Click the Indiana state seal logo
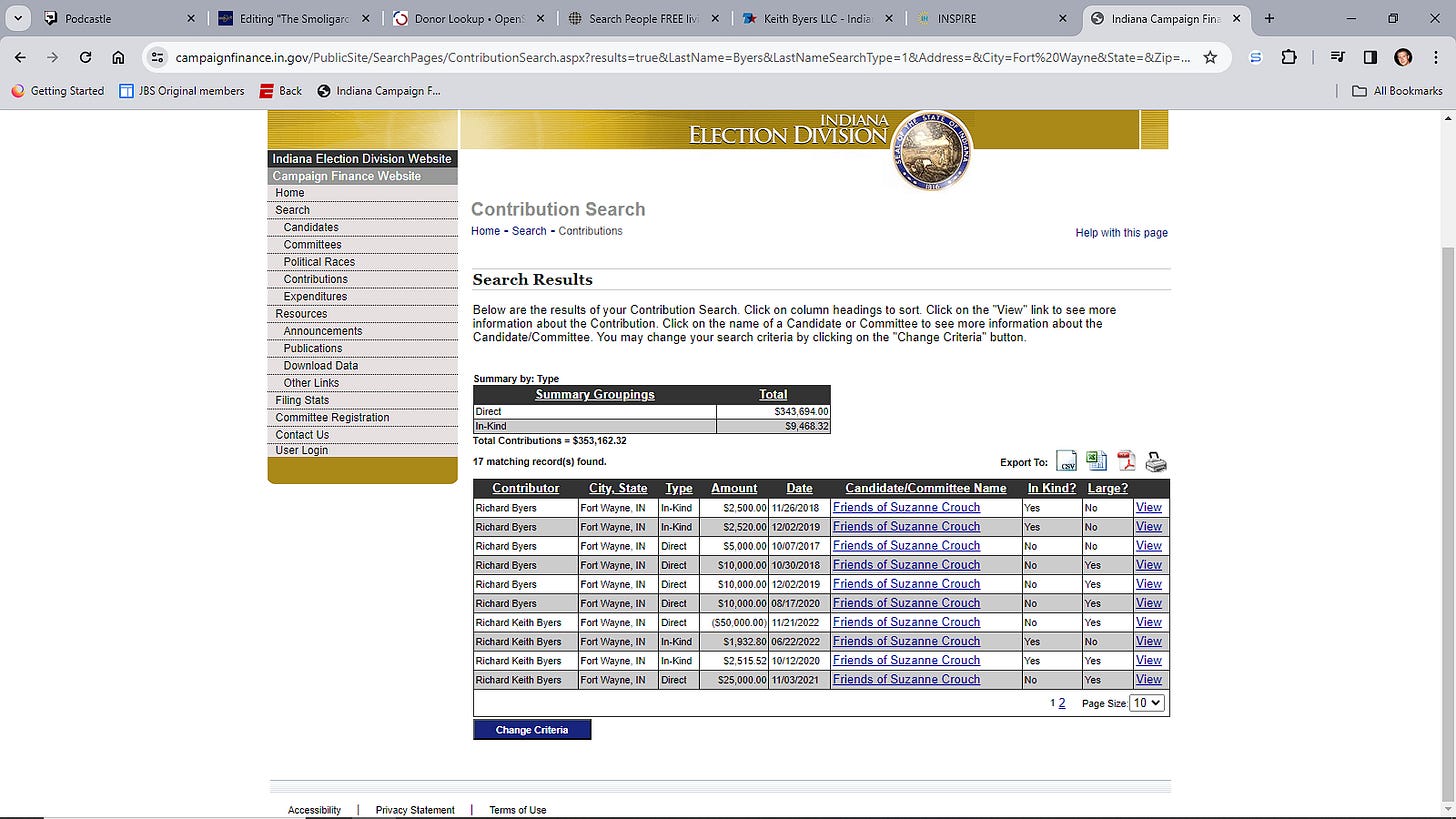The height and width of the screenshot is (819, 1456). coord(931,151)
